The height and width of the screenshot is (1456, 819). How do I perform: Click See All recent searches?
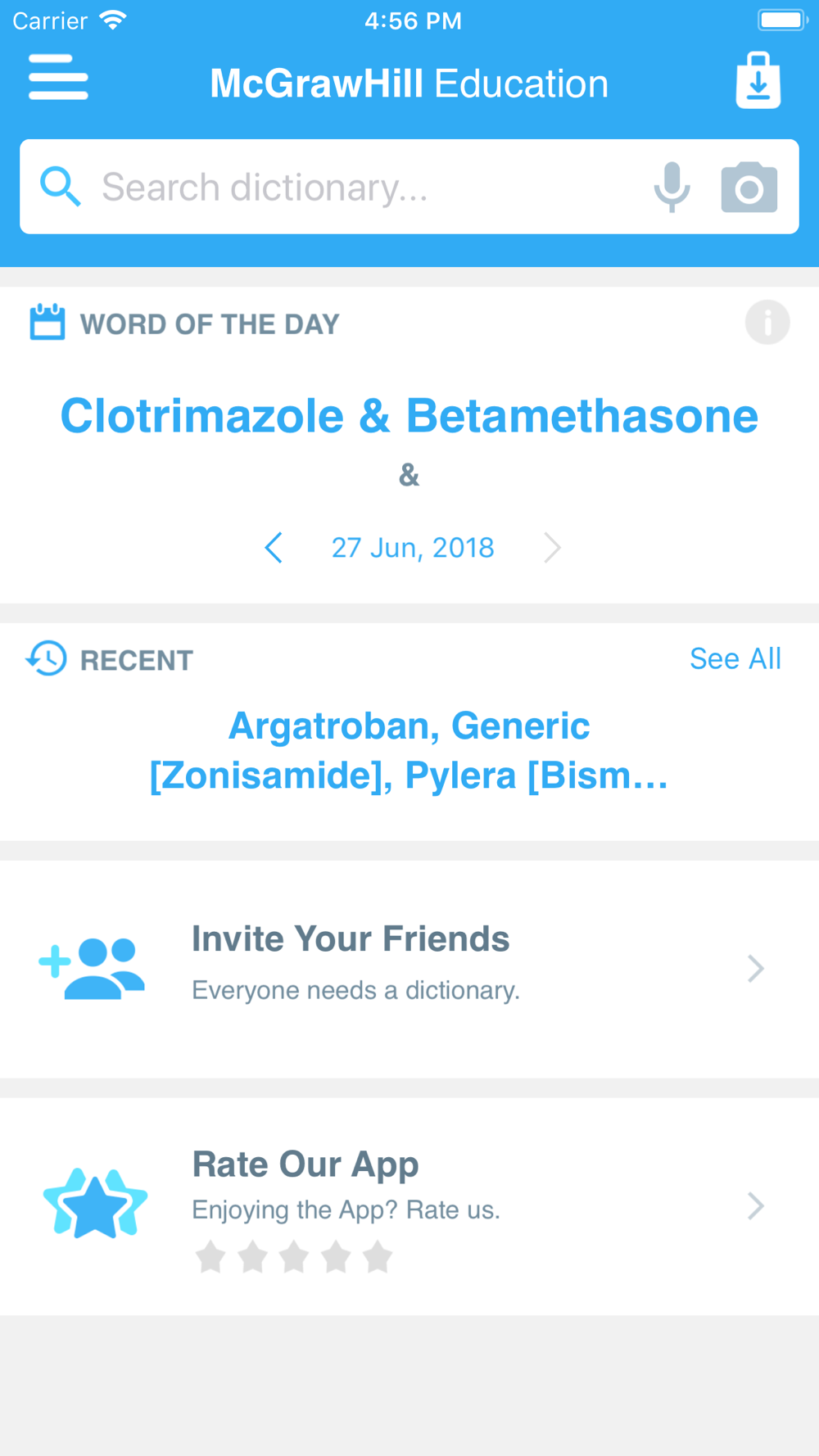tap(735, 658)
